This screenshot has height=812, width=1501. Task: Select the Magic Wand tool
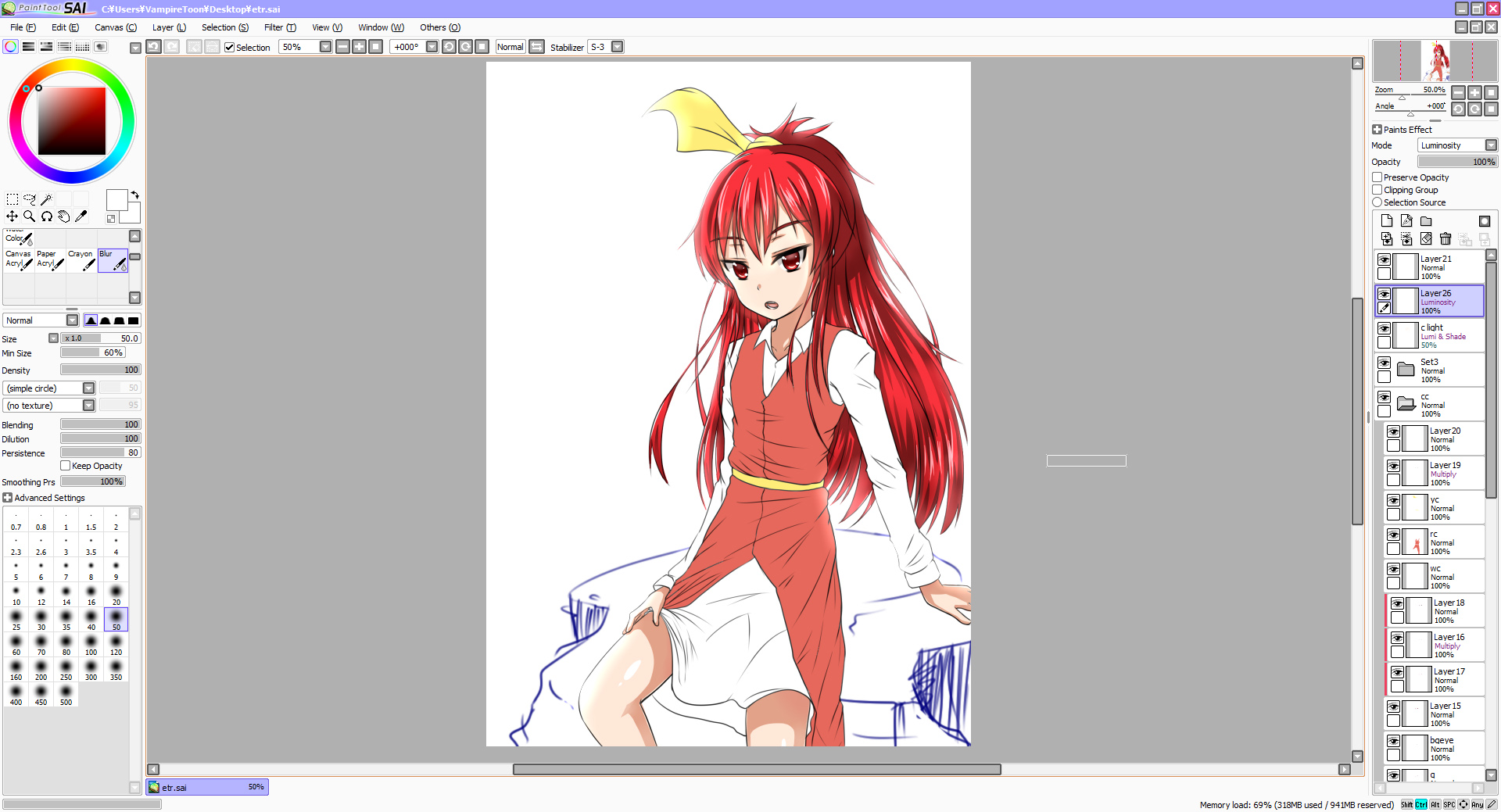point(46,199)
